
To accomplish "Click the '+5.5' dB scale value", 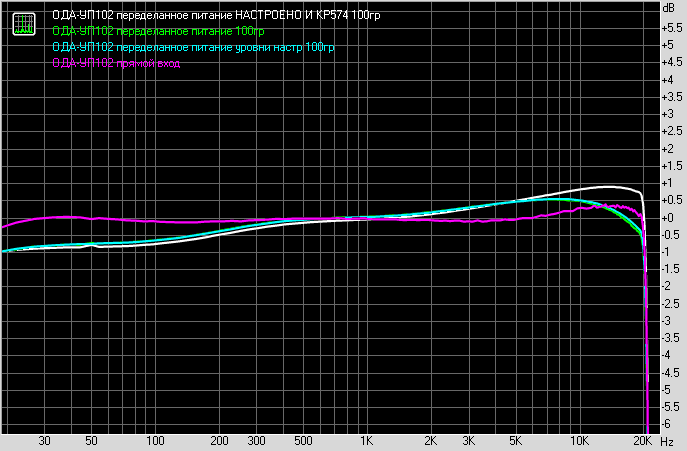I will (x=672, y=28).
